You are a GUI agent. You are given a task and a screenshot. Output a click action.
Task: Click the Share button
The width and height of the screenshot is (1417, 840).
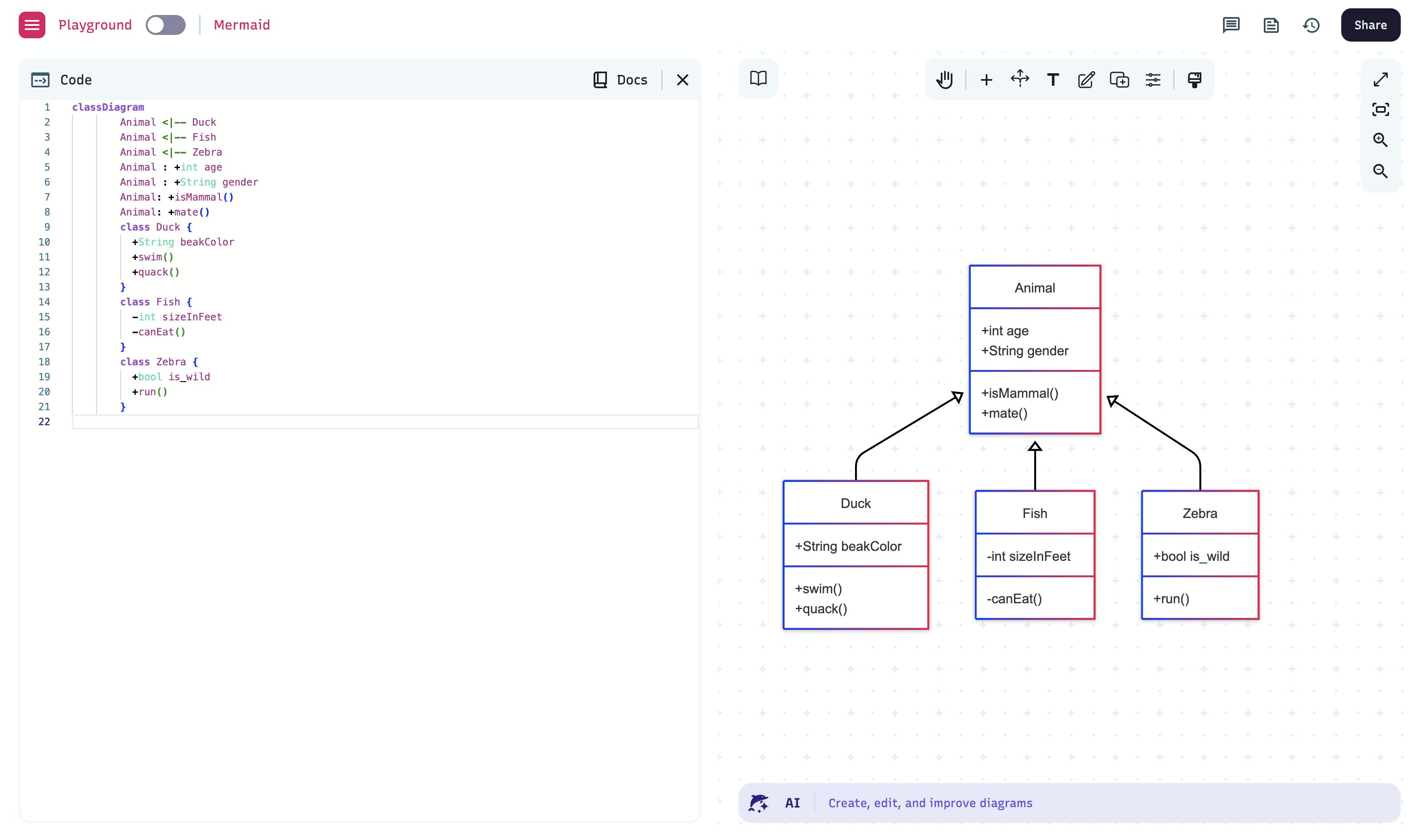(1370, 25)
